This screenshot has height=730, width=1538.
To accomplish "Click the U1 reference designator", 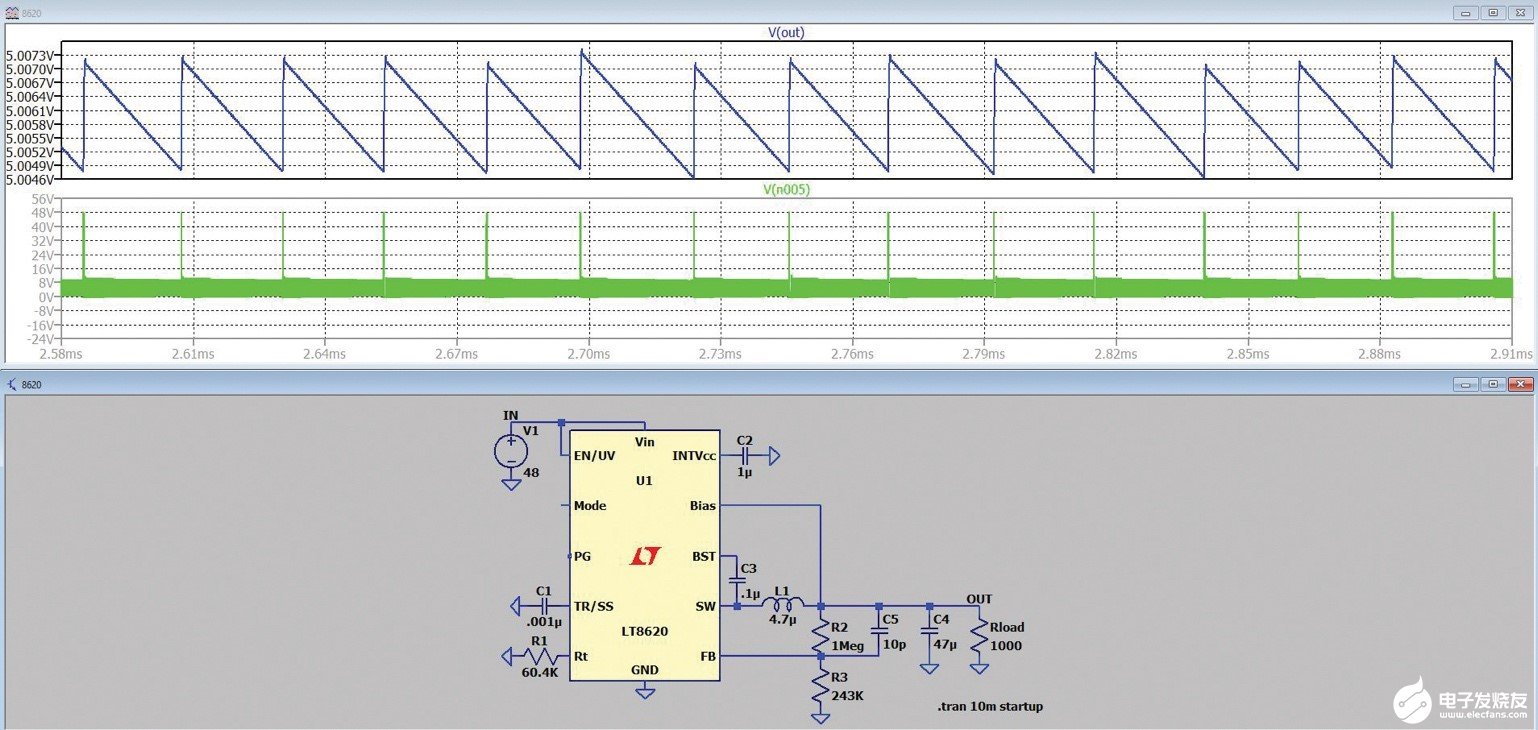I will (644, 480).
